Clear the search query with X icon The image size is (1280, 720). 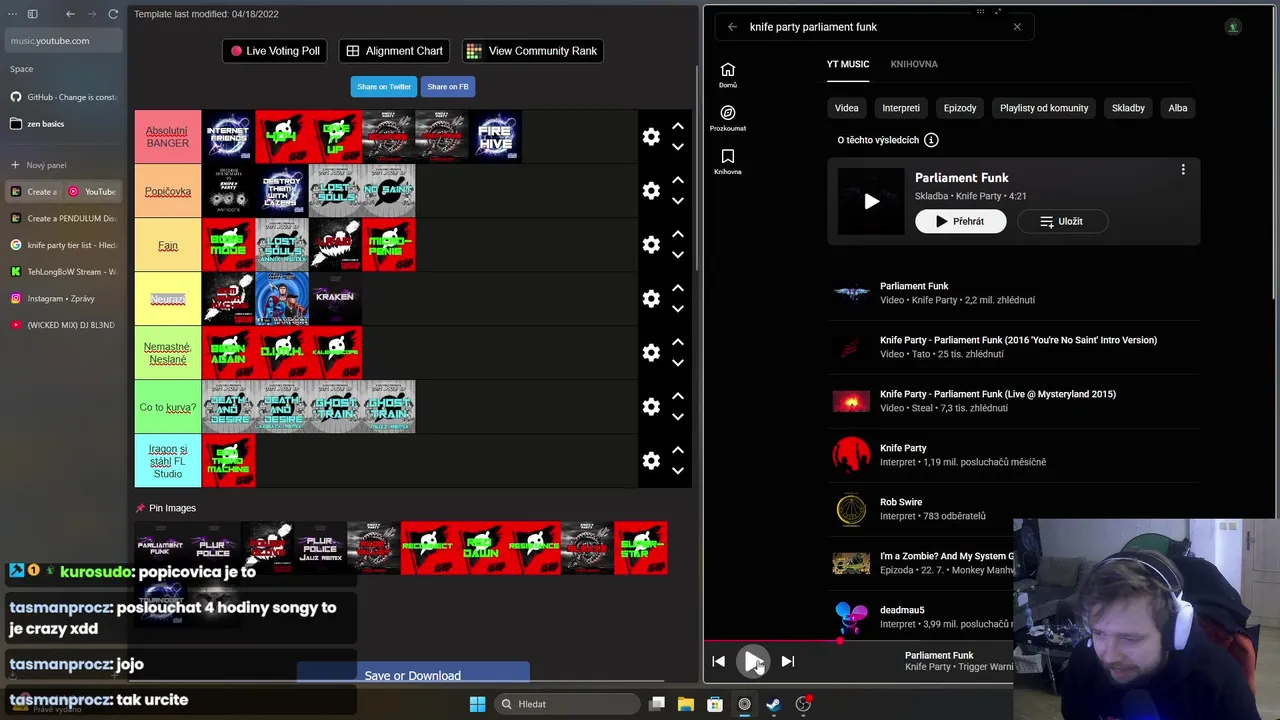[x=1017, y=27]
